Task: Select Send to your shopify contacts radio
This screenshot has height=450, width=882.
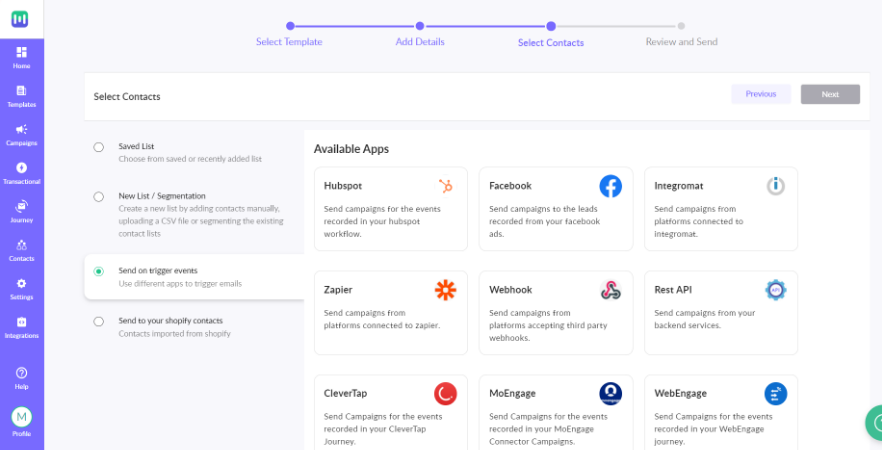Action: coord(98,322)
